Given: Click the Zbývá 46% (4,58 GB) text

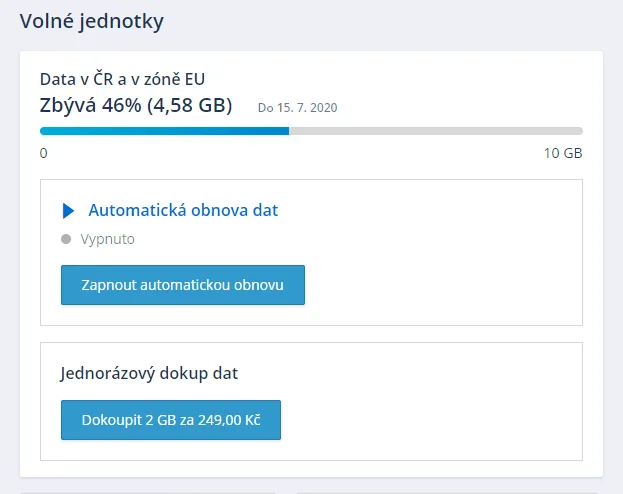Looking at the screenshot, I should point(135,105).
